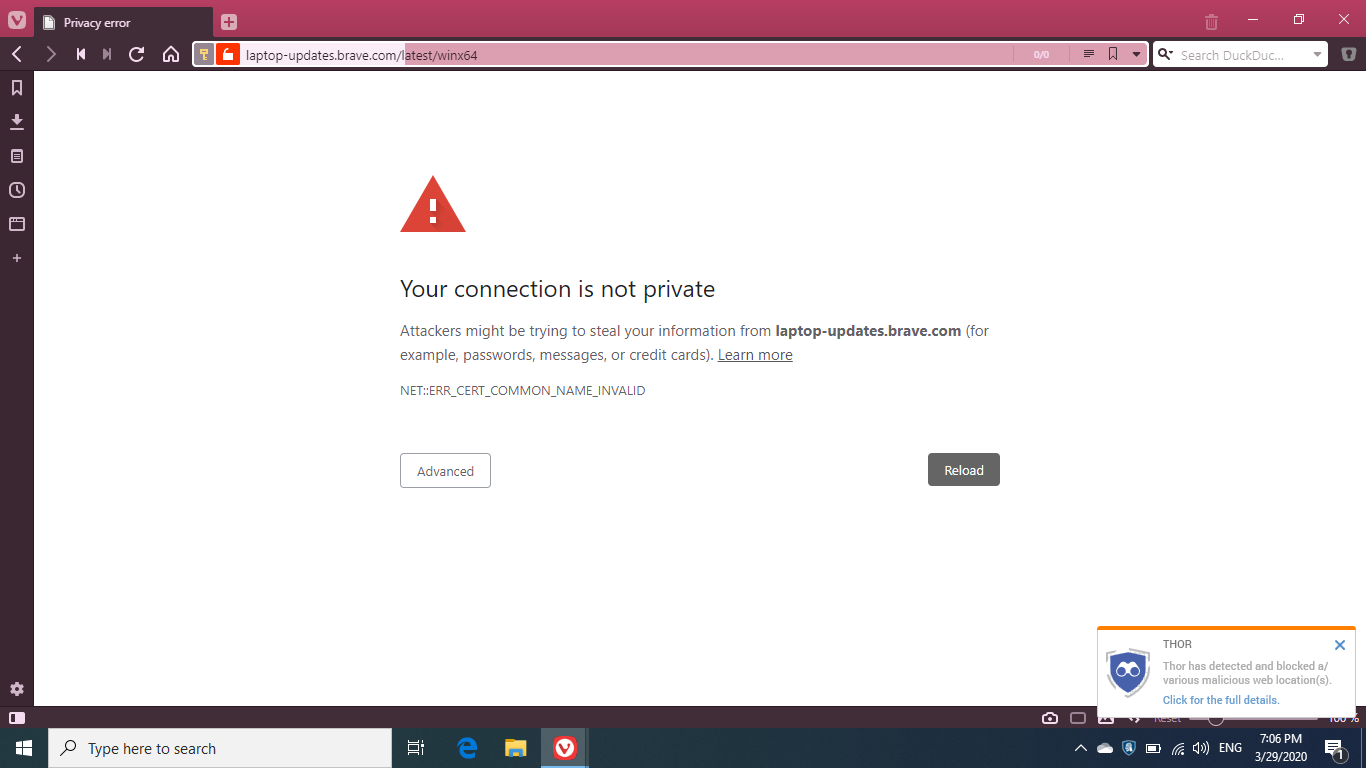The width and height of the screenshot is (1366, 768).
Task: Open the Bitwarden extension
Action: 1349,54
